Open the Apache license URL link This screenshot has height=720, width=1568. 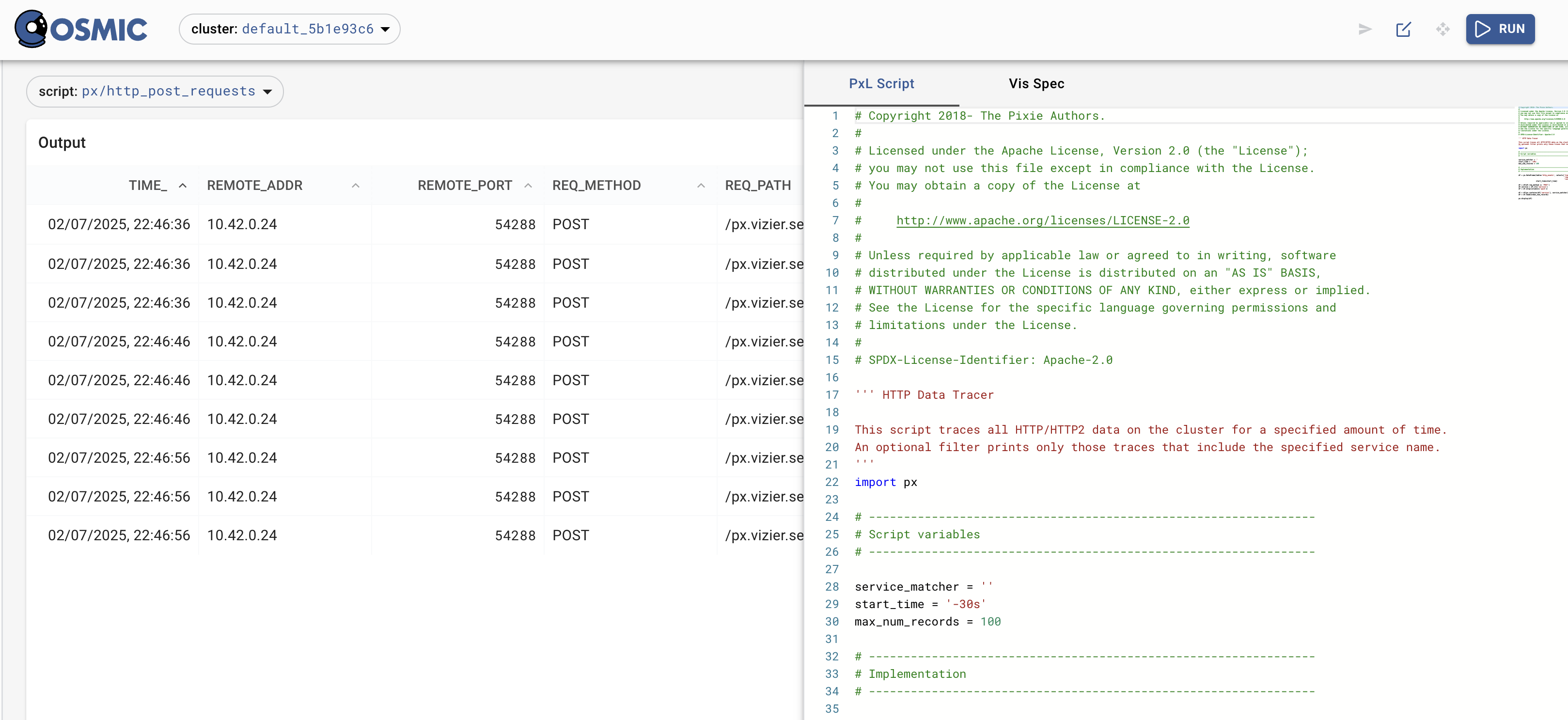click(1042, 220)
